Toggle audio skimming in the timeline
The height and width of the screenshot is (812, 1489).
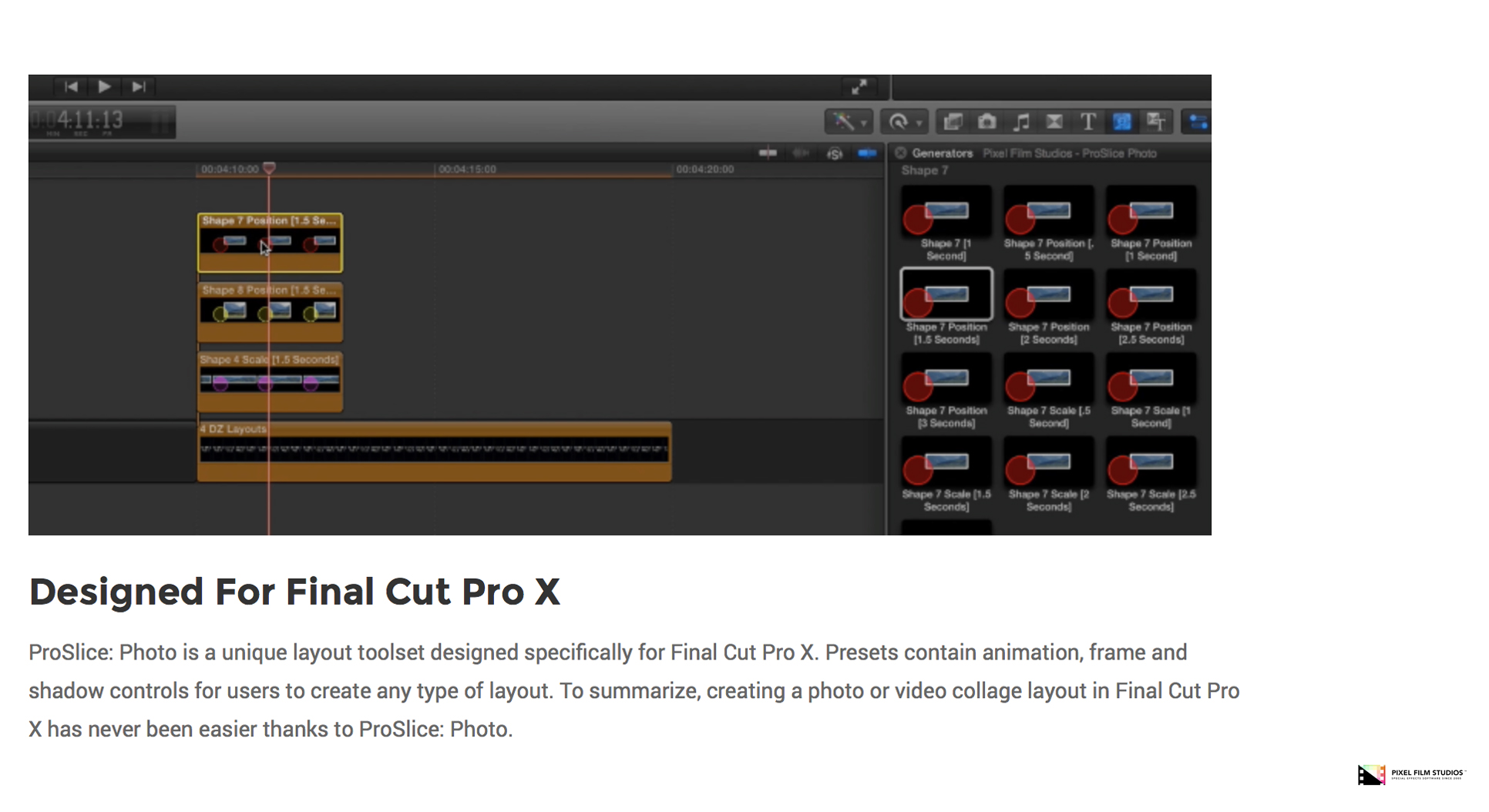tap(802, 153)
